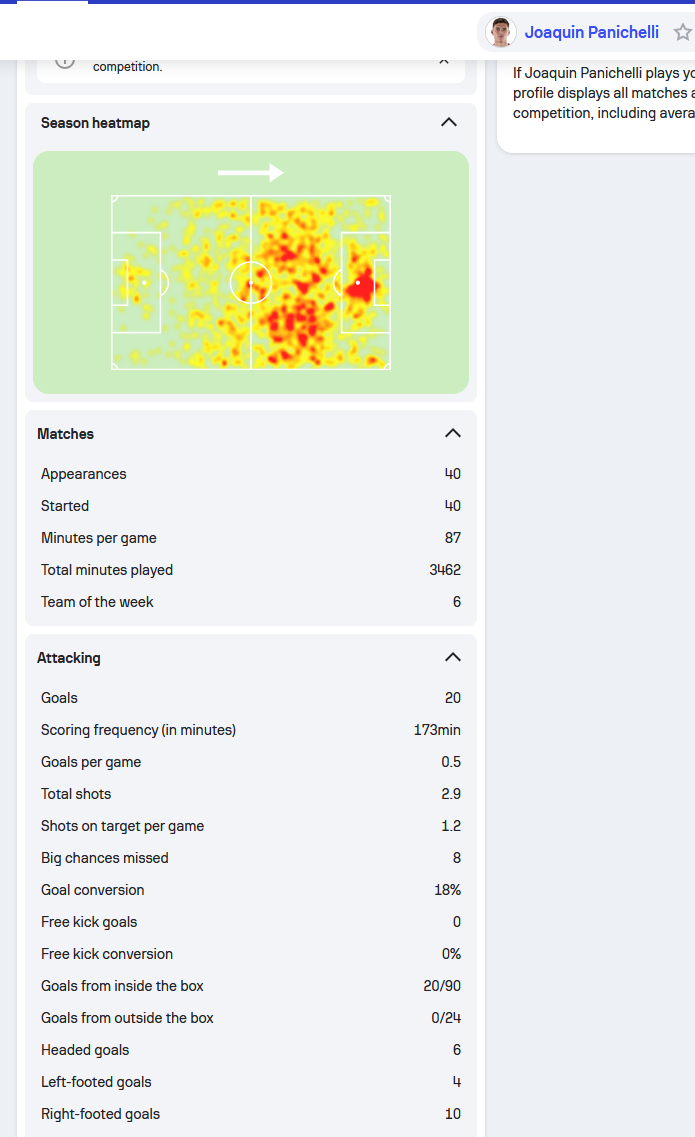Open the Joaquin Panichelli player name link
Screen dimensions: 695x1137
point(592,32)
